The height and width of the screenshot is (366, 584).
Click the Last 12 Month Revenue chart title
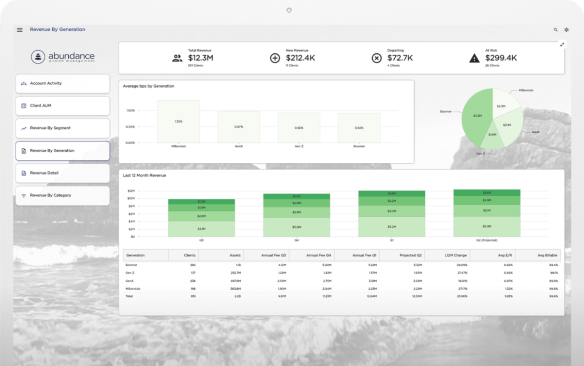click(x=145, y=175)
